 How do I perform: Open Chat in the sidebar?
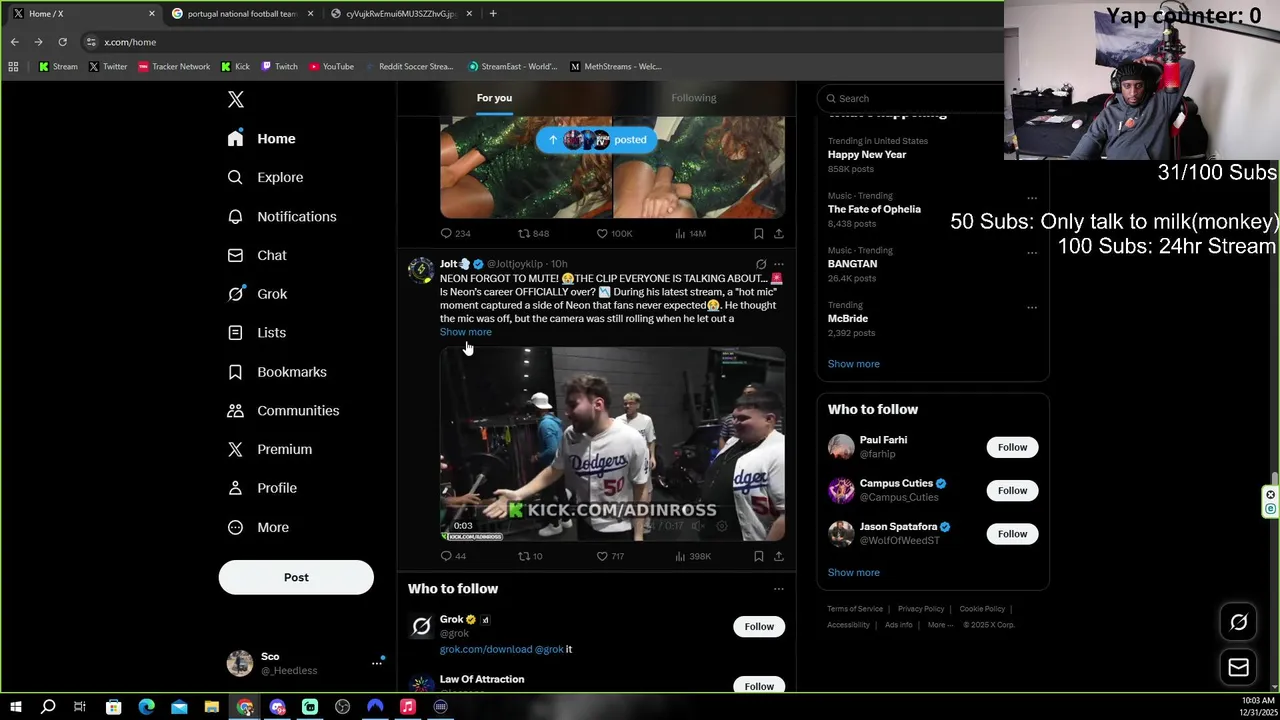coord(258,255)
